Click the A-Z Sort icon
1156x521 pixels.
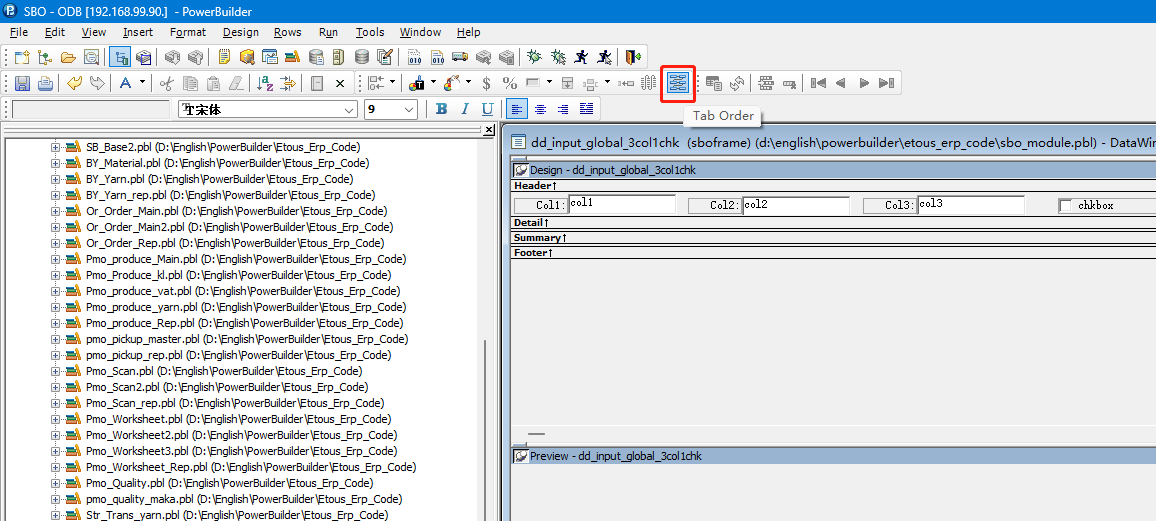click(265, 83)
